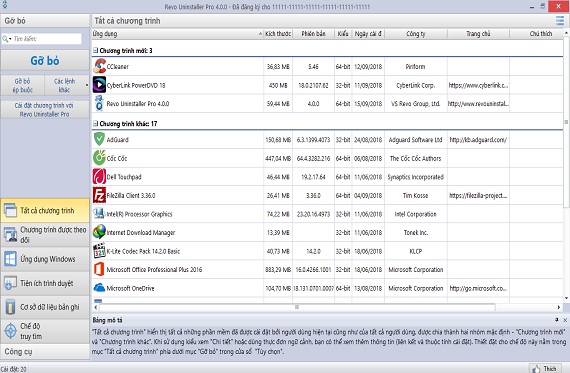Sort by the Chú thích column header
This screenshot has width=570, height=373.
pyautogui.click(x=537, y=34)
